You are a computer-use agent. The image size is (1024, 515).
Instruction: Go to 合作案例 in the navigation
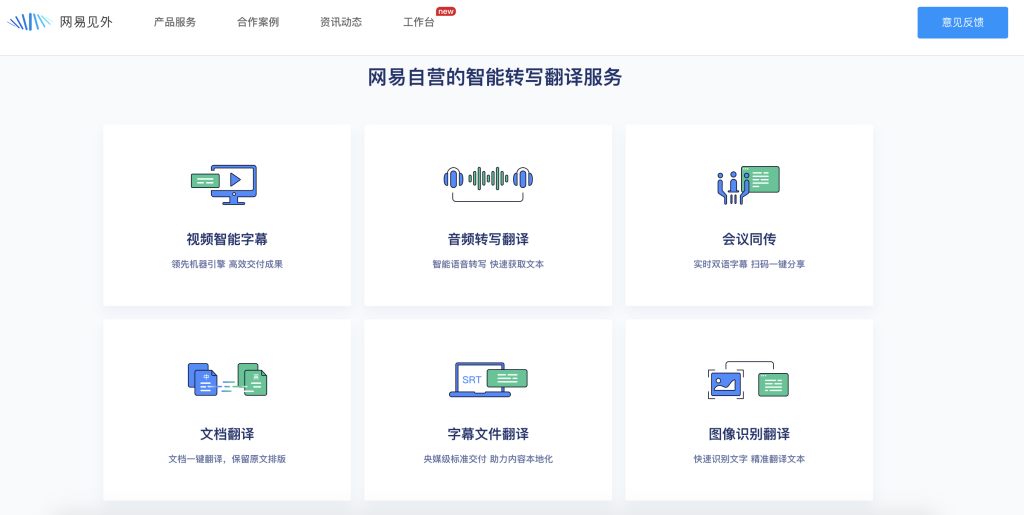tap(258, 22)
